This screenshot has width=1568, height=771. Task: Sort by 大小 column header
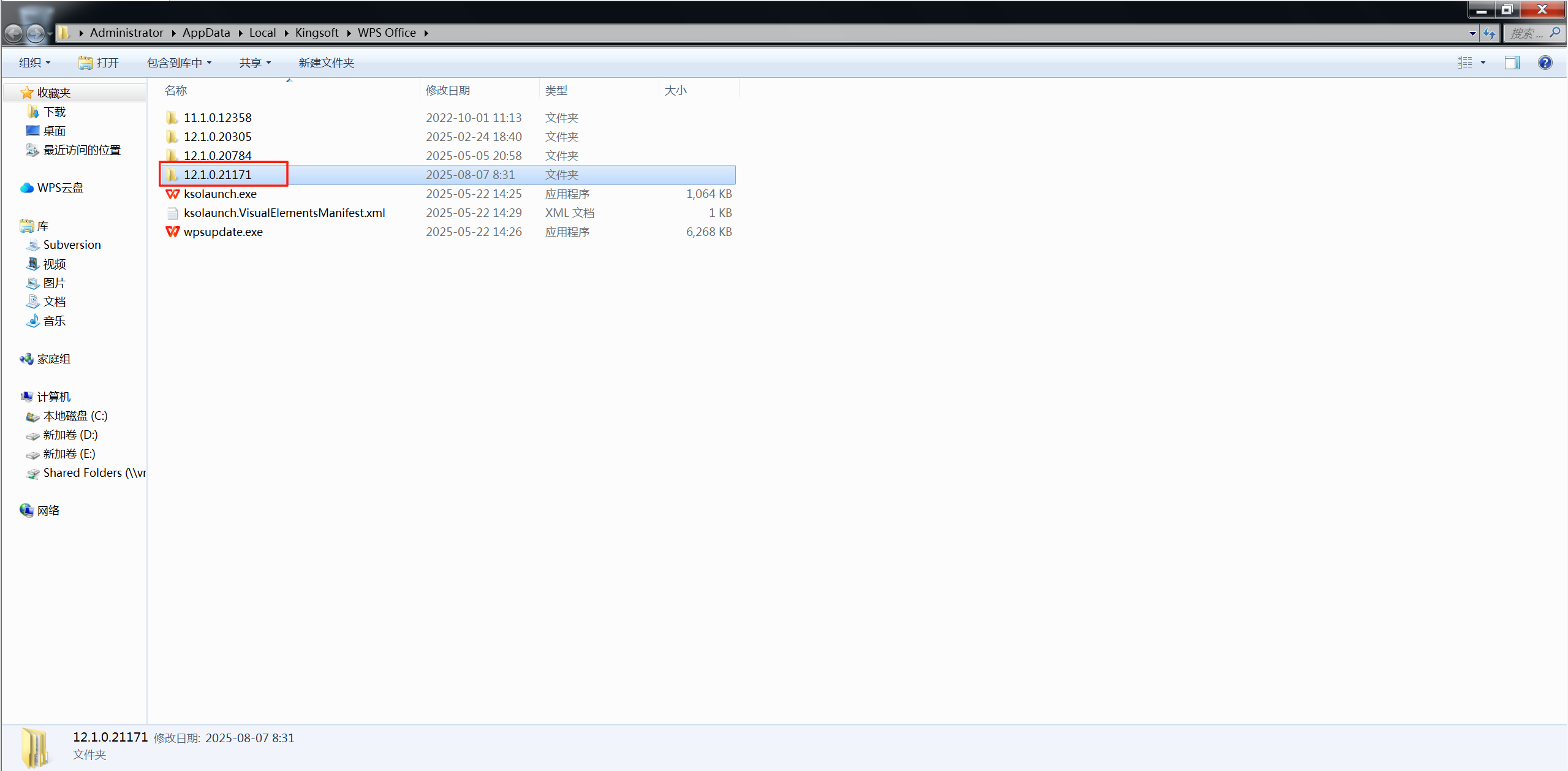pyautogui.click(x=676, y=91)
